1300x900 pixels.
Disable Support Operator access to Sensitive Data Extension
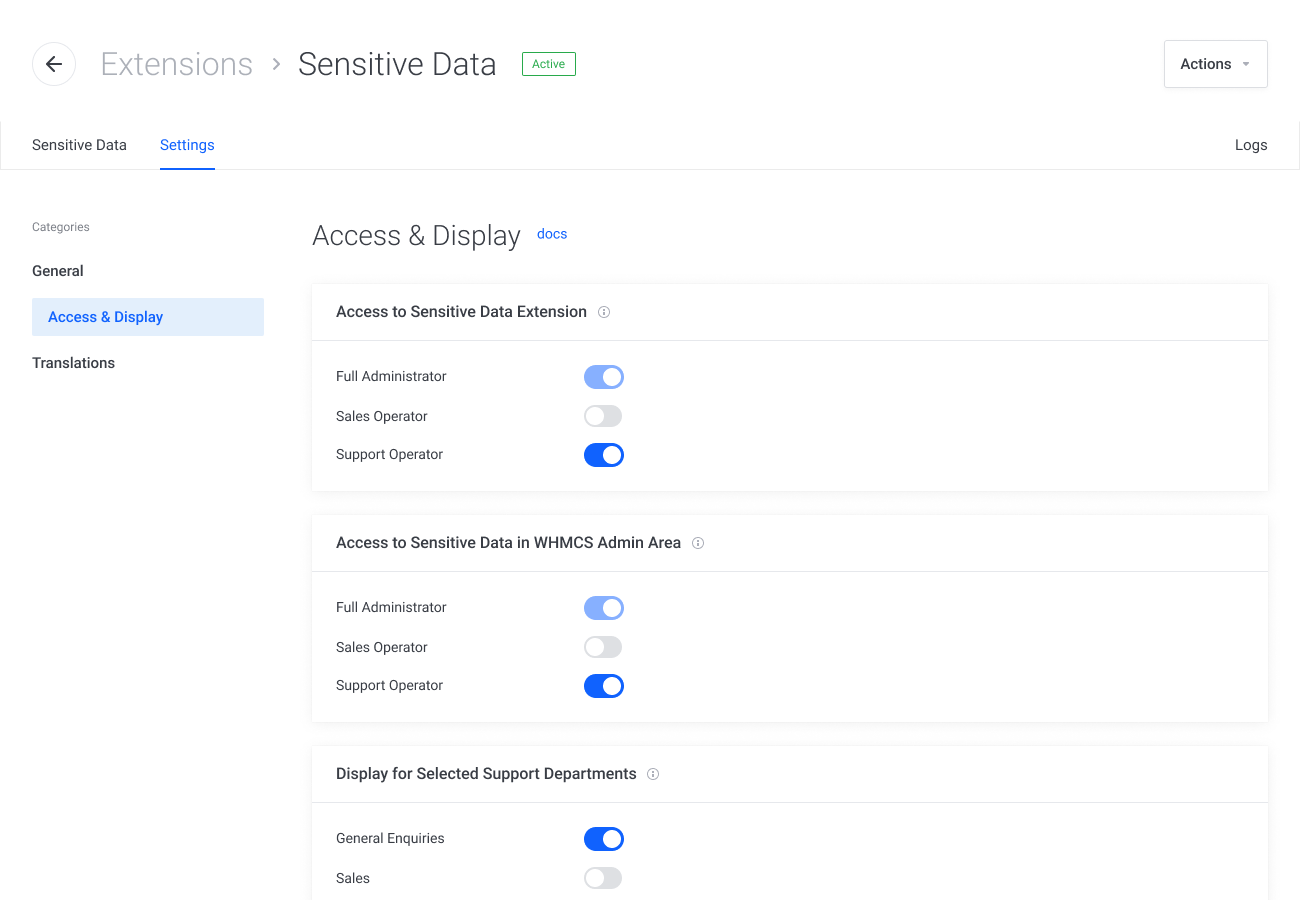coord(603,455)
